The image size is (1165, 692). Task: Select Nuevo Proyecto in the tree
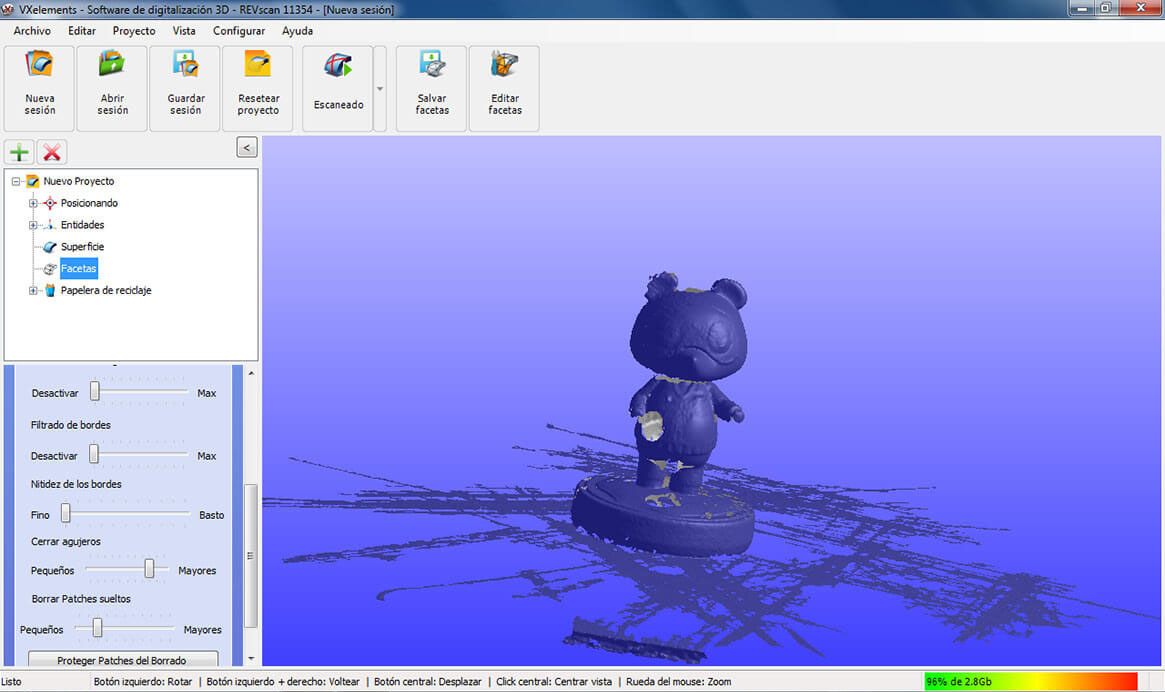(x=78, y=181)
